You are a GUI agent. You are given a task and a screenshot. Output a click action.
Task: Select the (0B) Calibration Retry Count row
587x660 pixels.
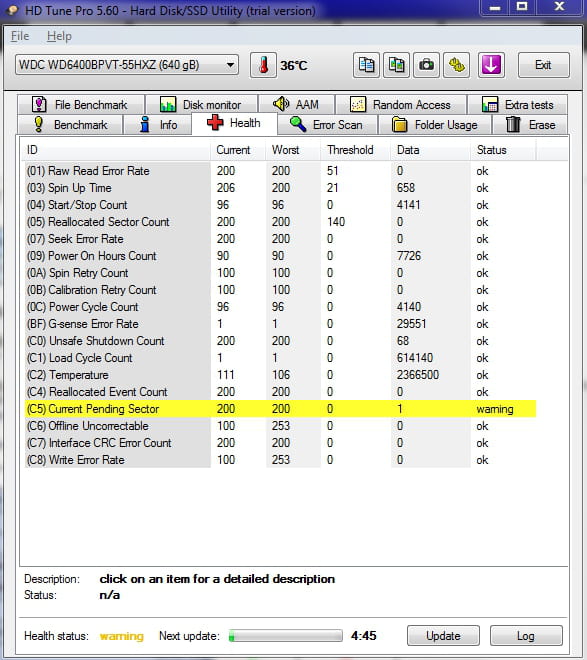pyautogui.click(x=280, y=290)
